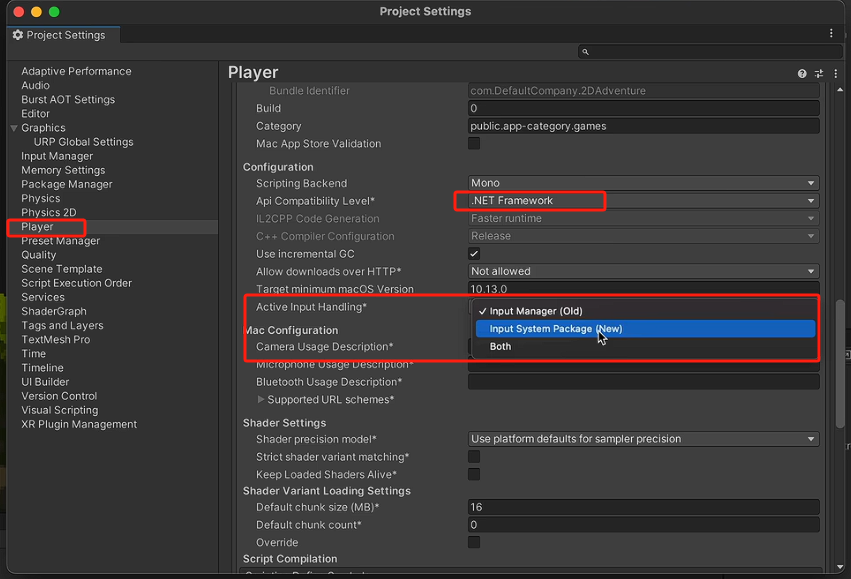Toggle the Override checkbox
Screen dimensions: 851x579
click(x=474, y=542)
